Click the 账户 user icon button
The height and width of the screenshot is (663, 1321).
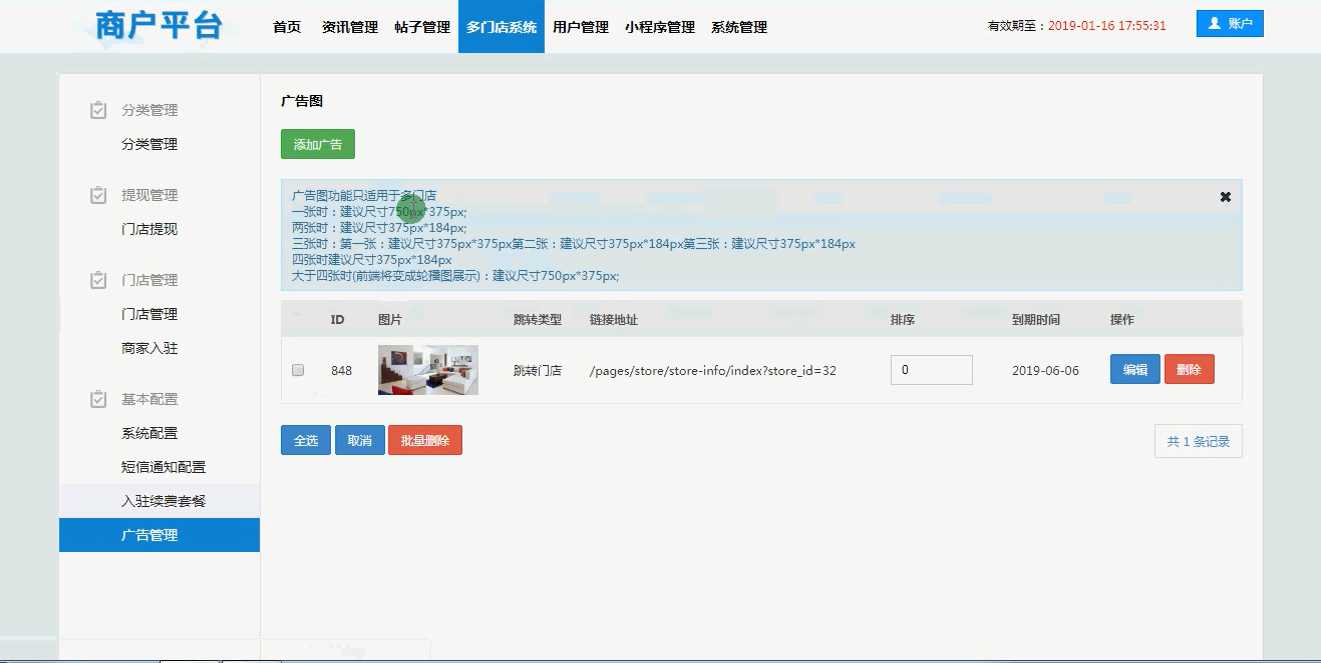point(1229,24)
